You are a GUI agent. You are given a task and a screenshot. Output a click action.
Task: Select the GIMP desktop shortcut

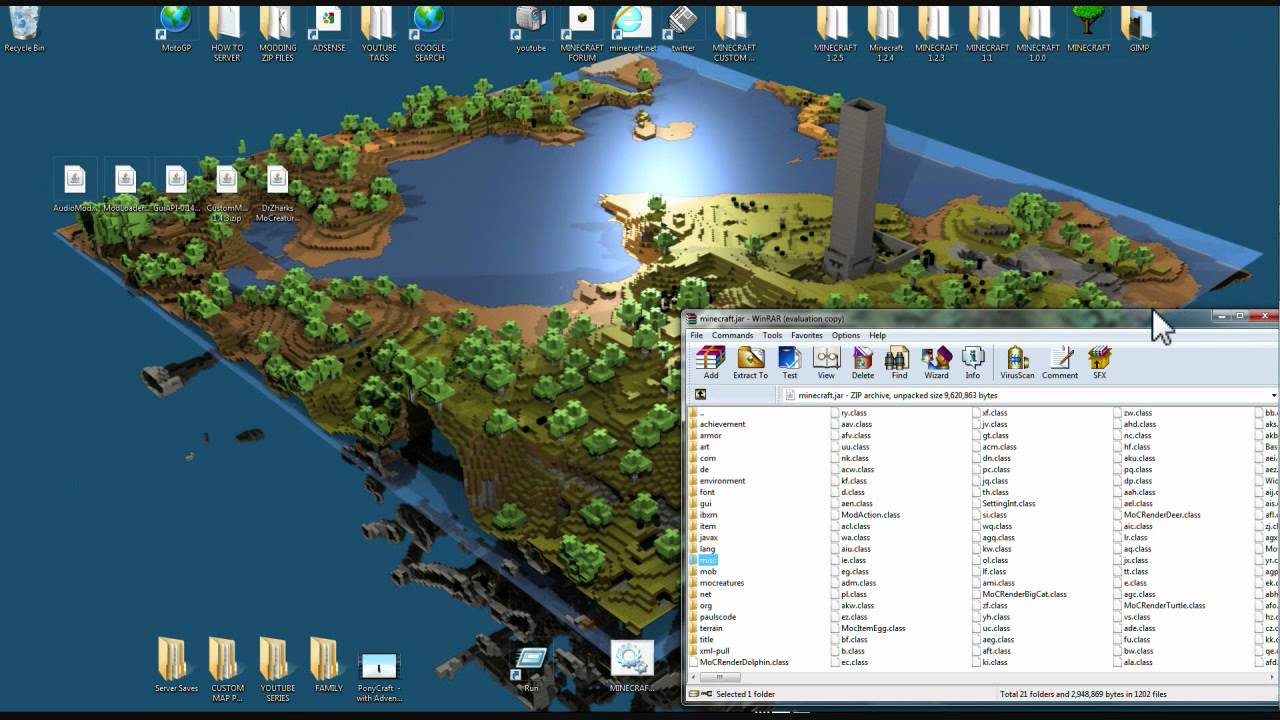(1139, 29)
